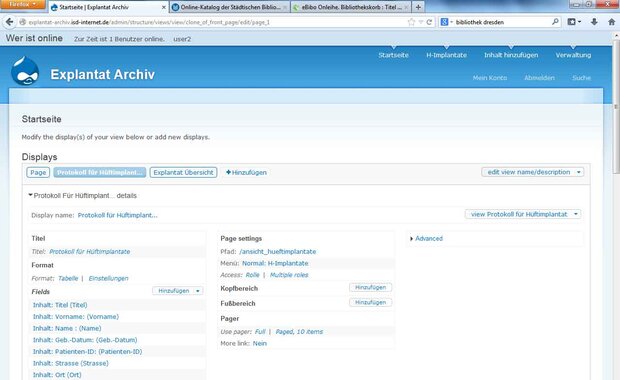This screenshot has height=380, width=620.
Task: Click view Protokoll für Hüftimplantat button
Action: click(x=519, y=214)
